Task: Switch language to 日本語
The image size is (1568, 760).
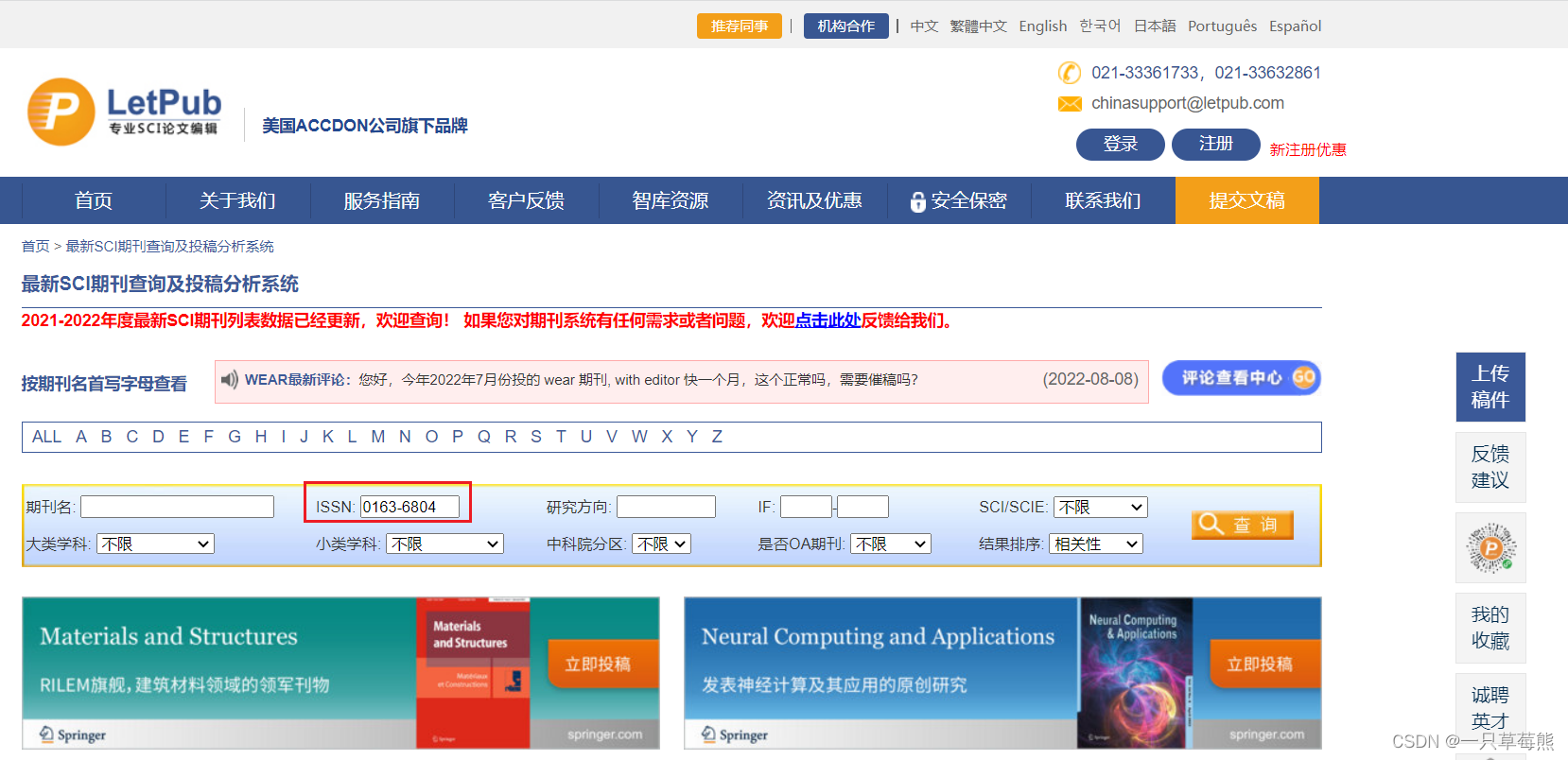Action: tap(1155, 26)
